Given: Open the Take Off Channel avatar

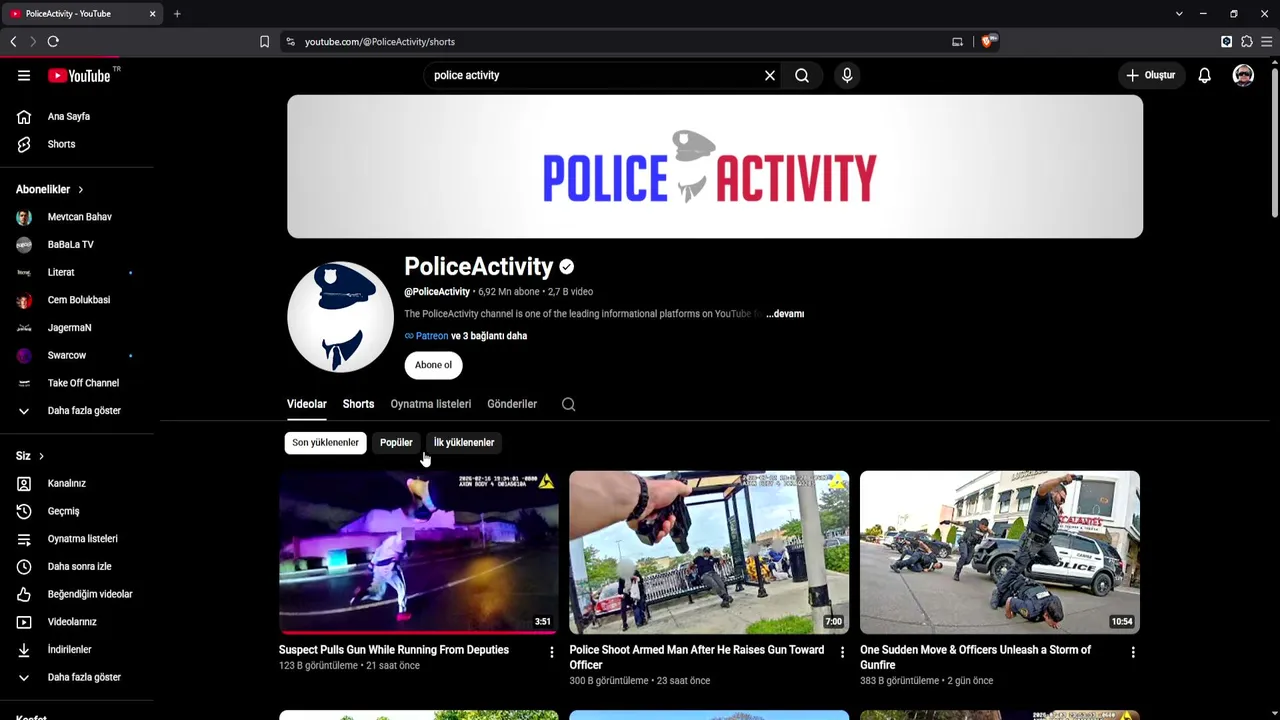Looking at the screenshot, I should (24, 383).
